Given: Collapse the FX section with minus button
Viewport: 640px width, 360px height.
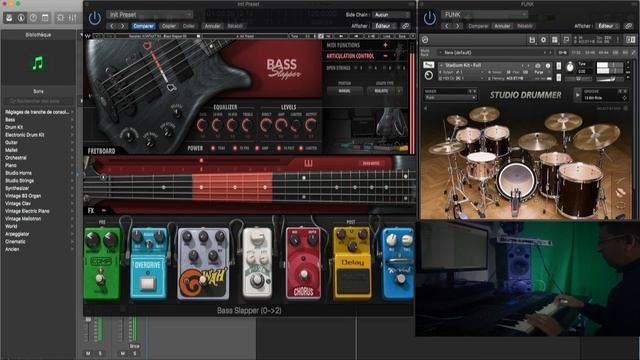Looking at the screenshot, I should 104,211.
